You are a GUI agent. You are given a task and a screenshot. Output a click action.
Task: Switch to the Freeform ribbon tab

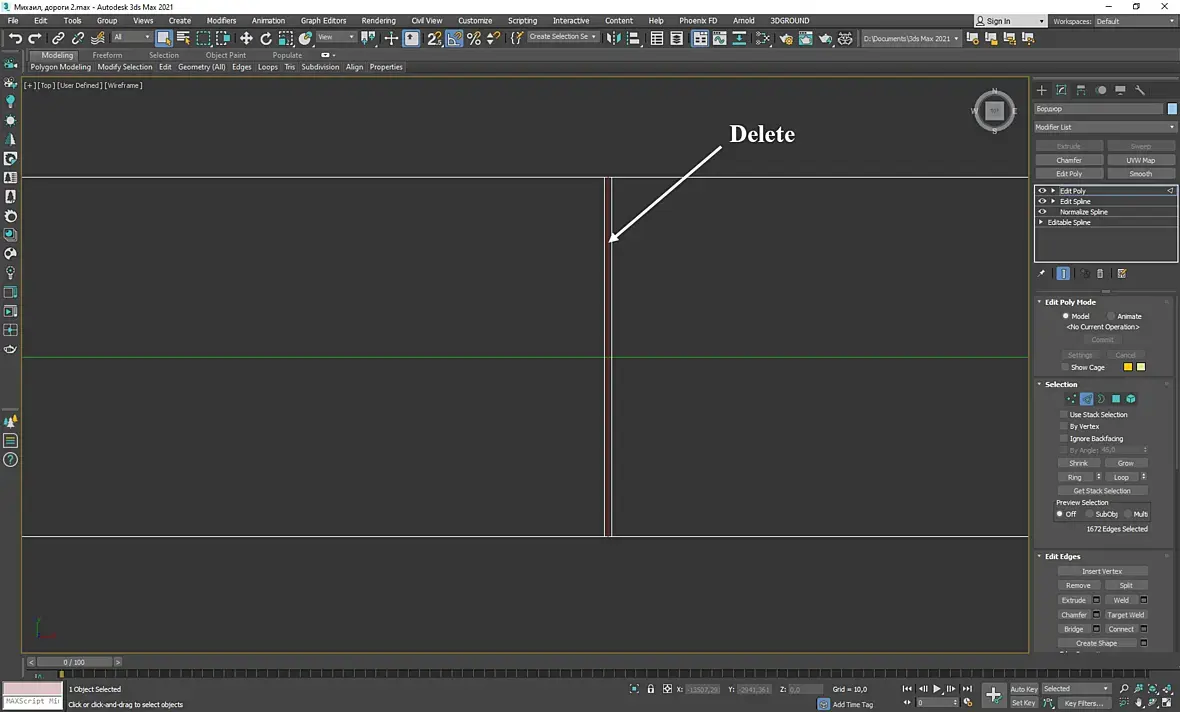tap(107, 55)
